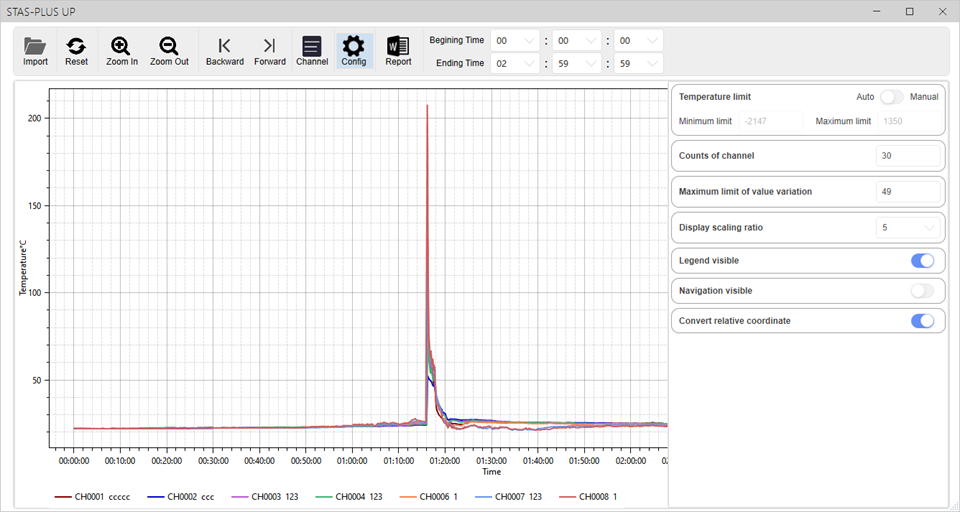This screenshot has width=960, height=512.
Task: Click the Reset refresh icon
Action: [76, 51]
